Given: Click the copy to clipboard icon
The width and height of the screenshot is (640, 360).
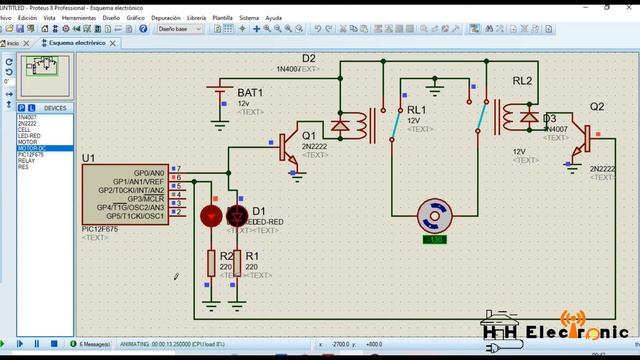Looking at the screenshot, I should [353, 29].
